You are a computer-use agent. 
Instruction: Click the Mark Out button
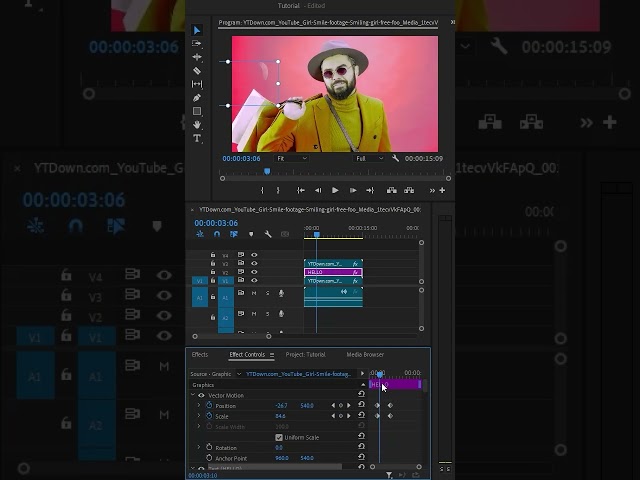(278, 190)
